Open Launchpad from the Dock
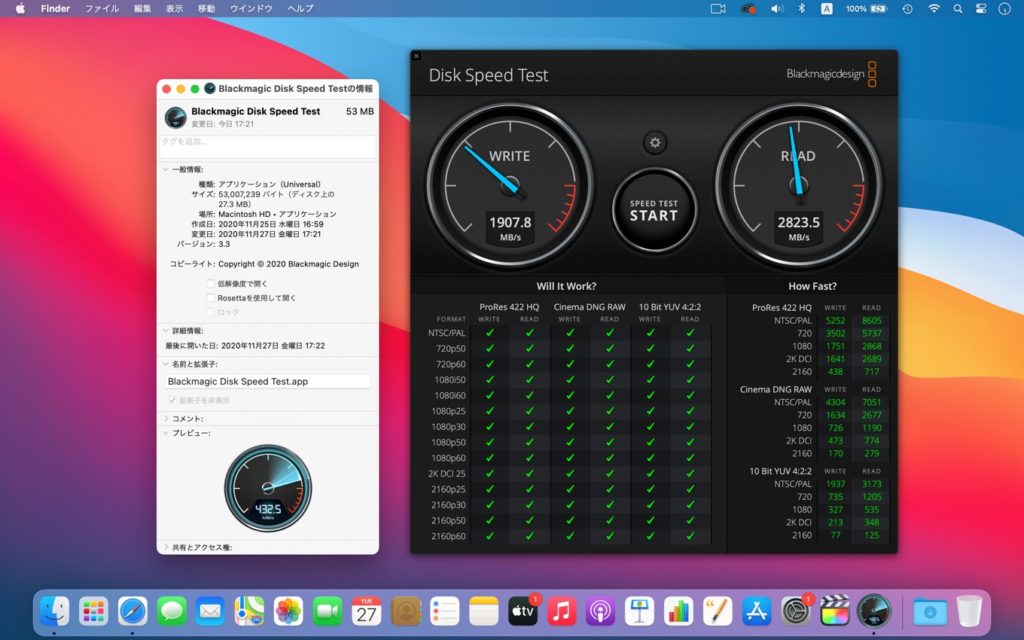This screenshot has height=640, width=1024. (x=93, y=611)
